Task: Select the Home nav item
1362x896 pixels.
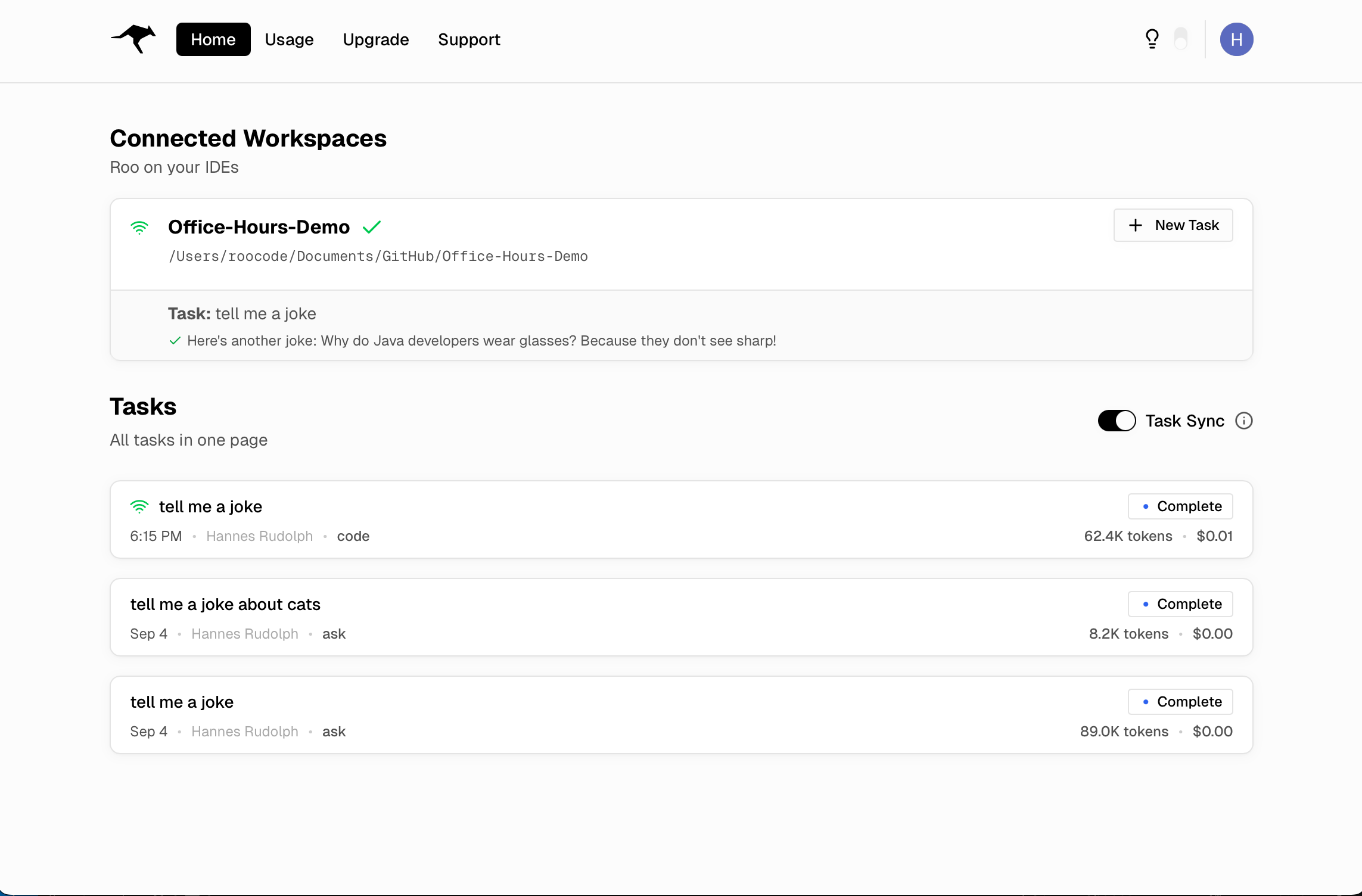Action: (213, 39)
